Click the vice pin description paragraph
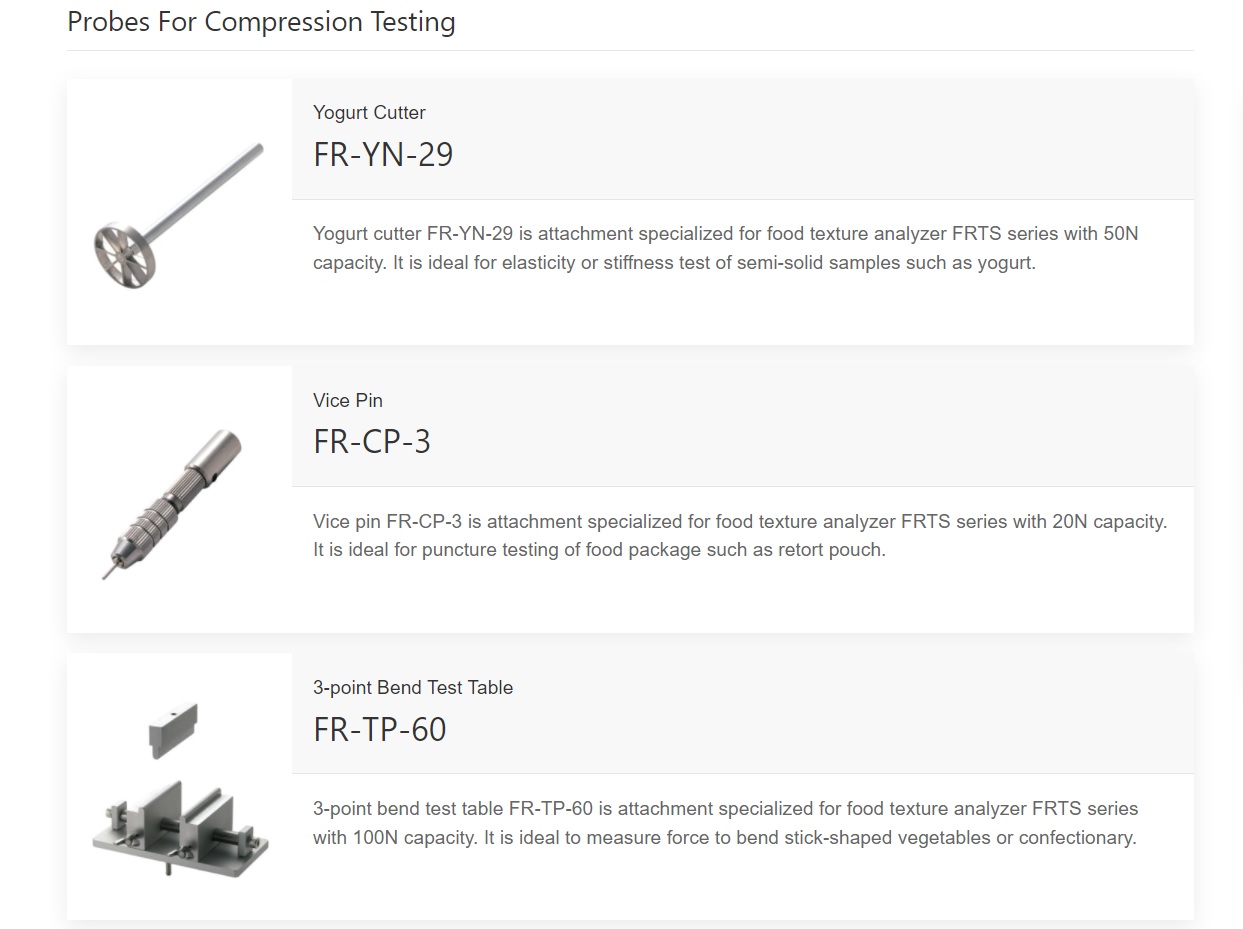The image size is (1243, 929). pyautogui.click(x=740, y=535)
